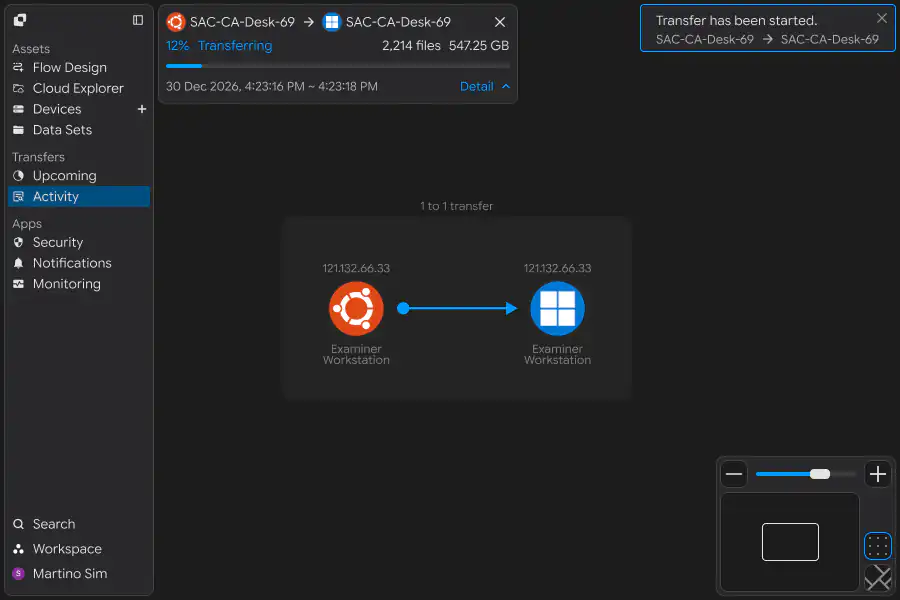Click the destination IP 121.132.66.33 above Windows
The width and height of the screenshot is (900, 600).
point(557,268)
